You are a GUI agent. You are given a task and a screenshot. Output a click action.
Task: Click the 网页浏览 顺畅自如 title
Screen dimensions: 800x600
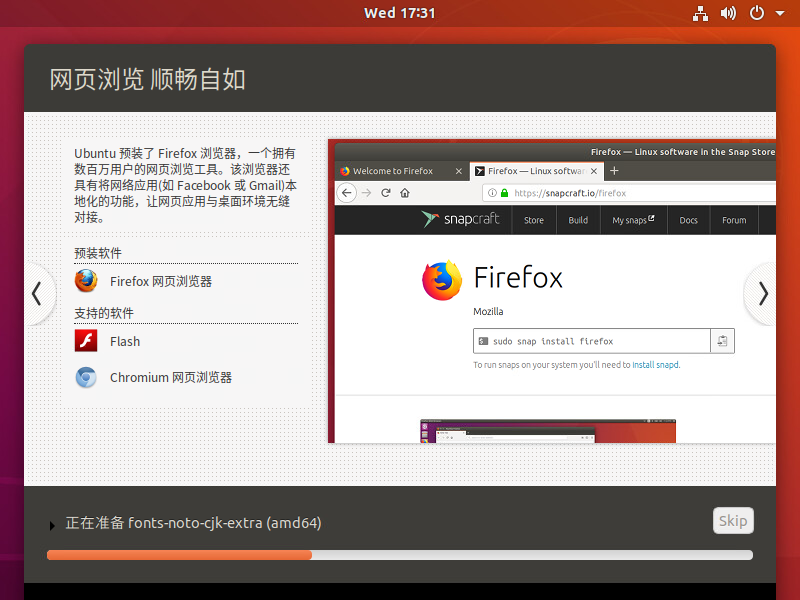coord(147,80)
